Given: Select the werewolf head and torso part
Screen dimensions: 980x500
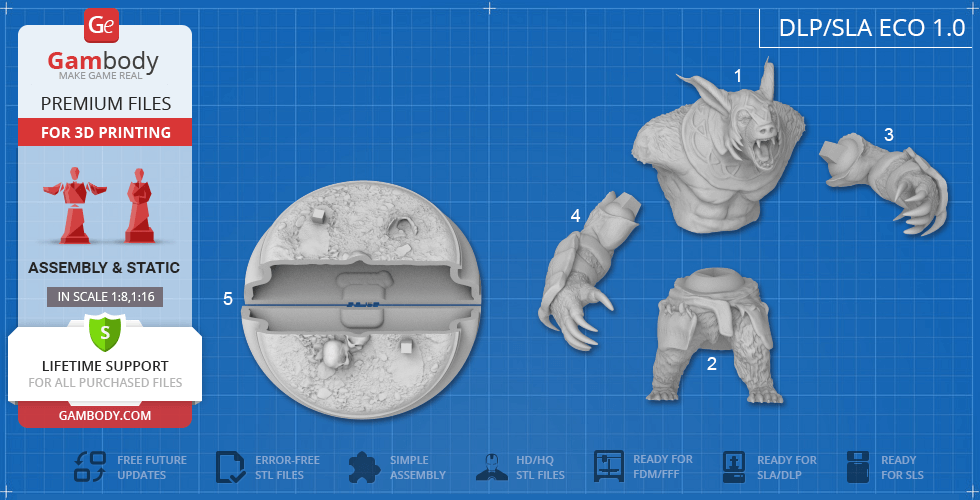Looking at the screenshot, I should 716,147.
